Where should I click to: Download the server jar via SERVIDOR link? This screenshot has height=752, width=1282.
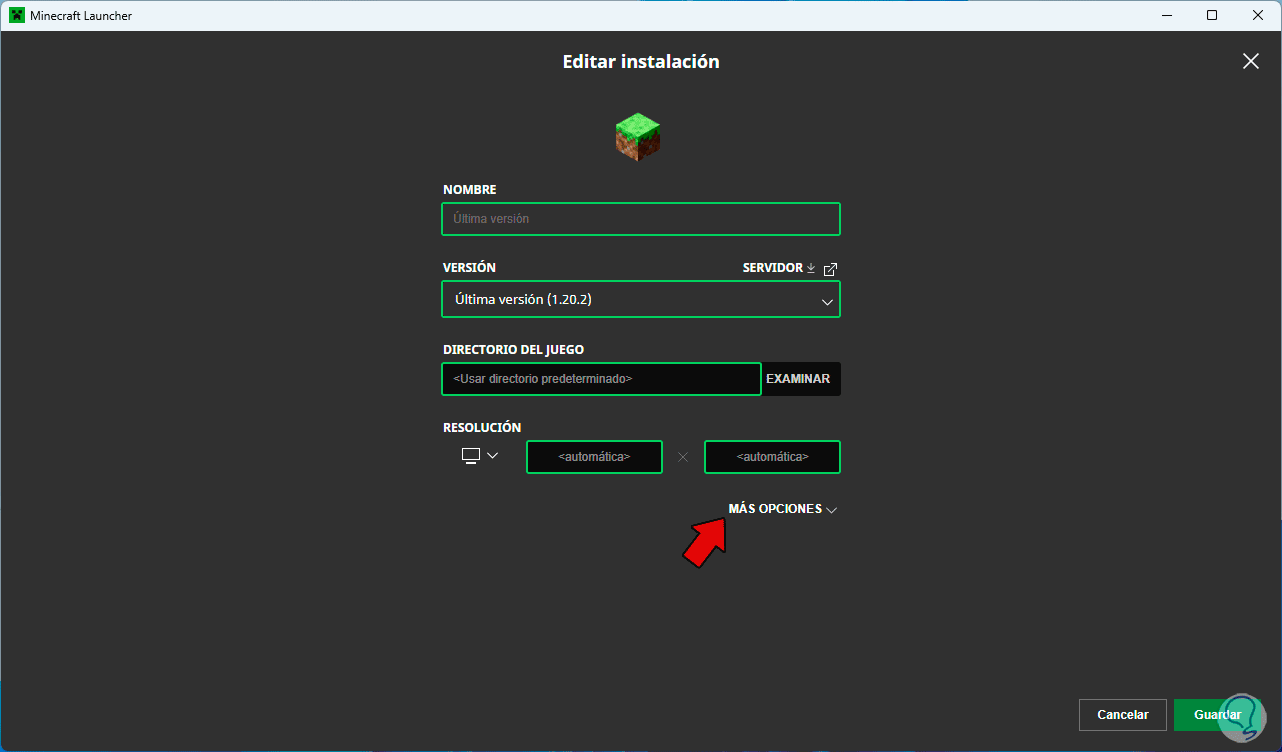pyautogui.click(x=779, y=268)
